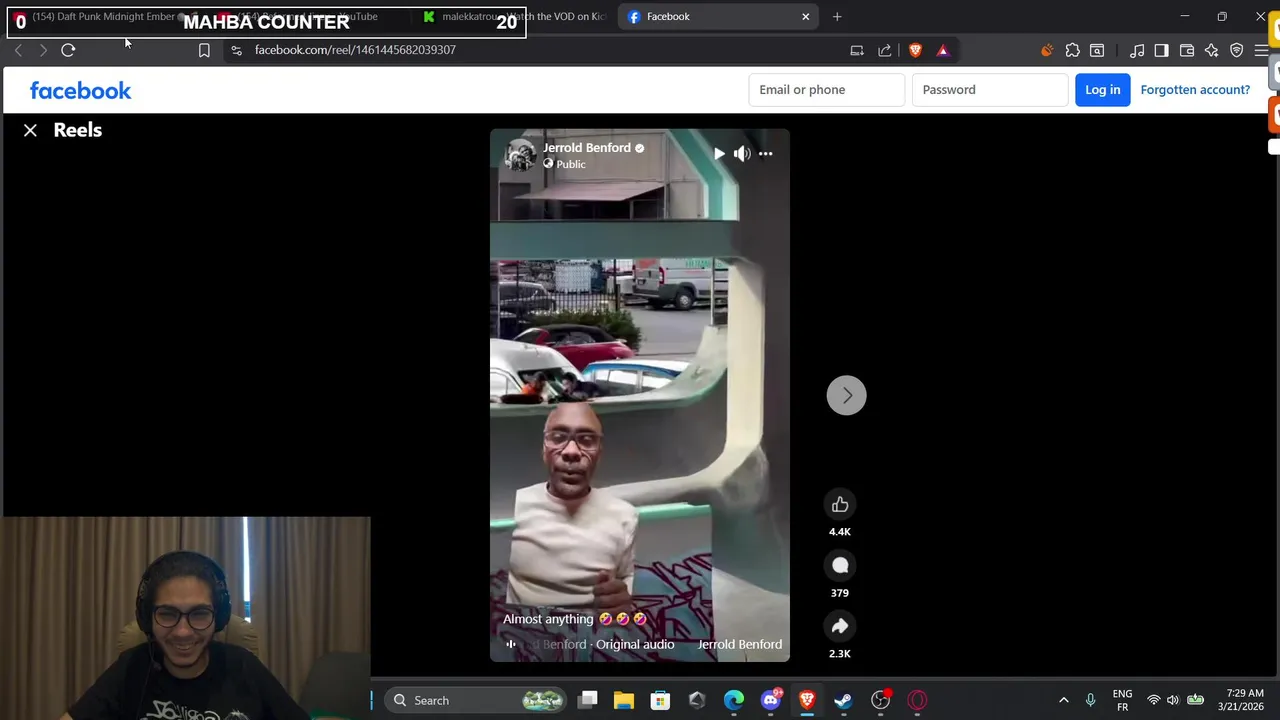Open File Explorer from taskbar
1280x720 pixels.
coord(624,701)
